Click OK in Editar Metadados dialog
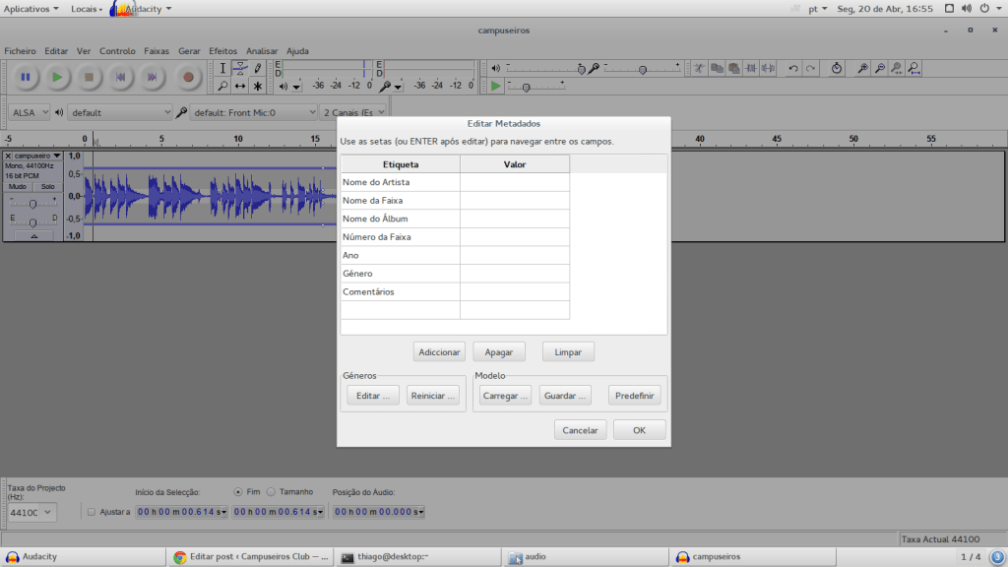Screen dimensions: 1008x567 639,430
